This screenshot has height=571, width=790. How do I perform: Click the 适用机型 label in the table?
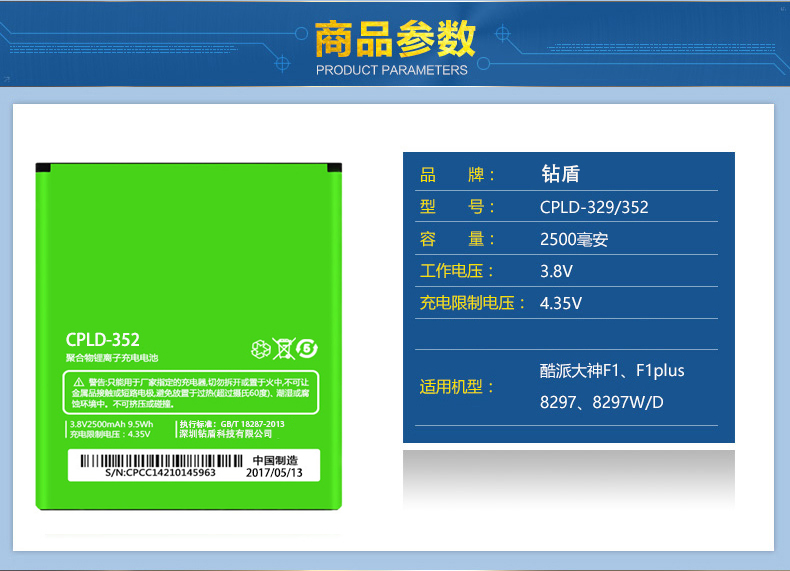[451, 386]
